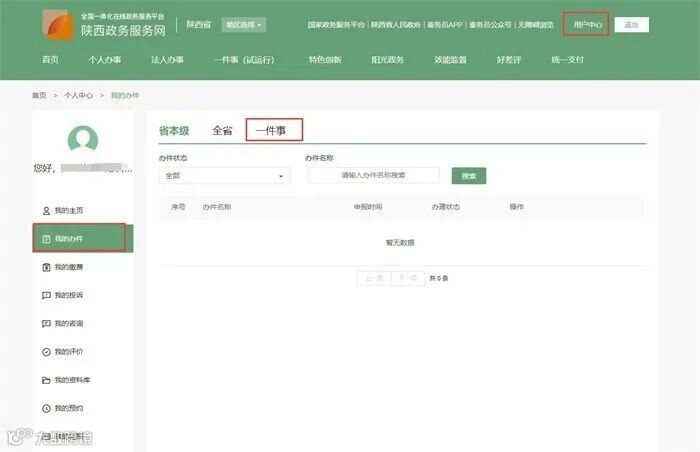The image size is (700, 452).
Task: Click the checkmark icon beside 我的评价
Action: pos(46,352)
